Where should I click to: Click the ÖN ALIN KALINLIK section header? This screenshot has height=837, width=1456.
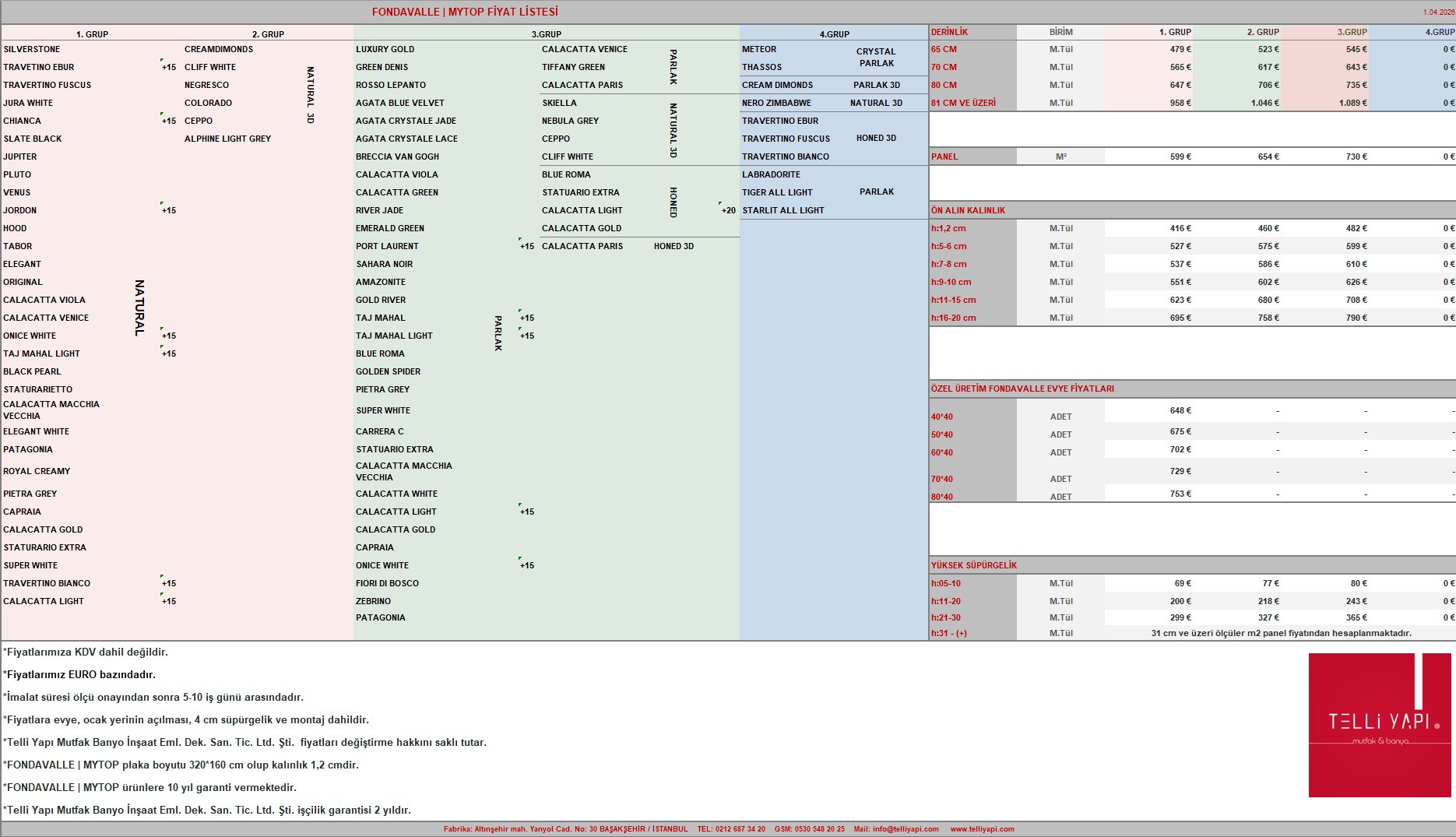(x=968, y=210)
